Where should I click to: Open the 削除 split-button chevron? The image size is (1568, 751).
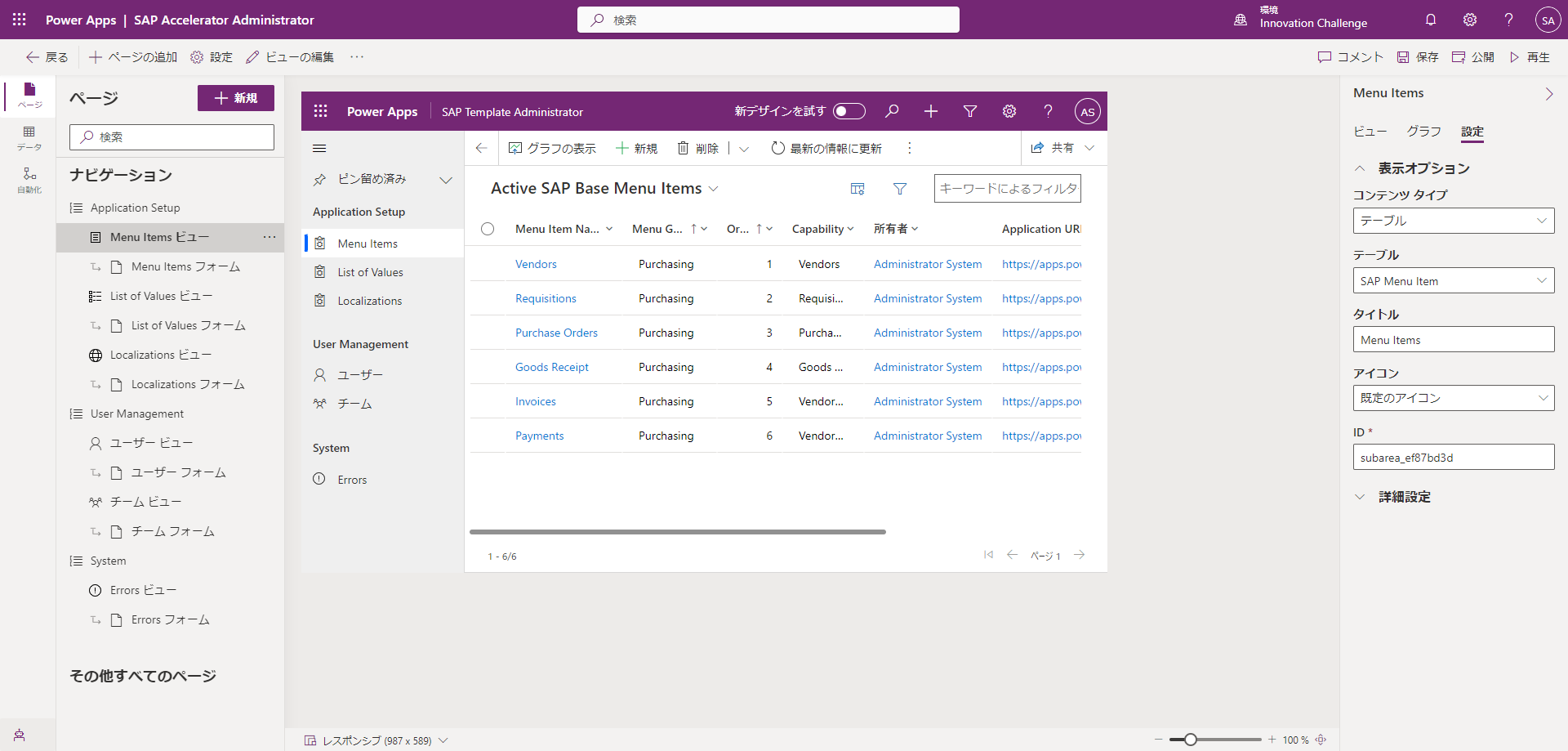pos(744,149)
